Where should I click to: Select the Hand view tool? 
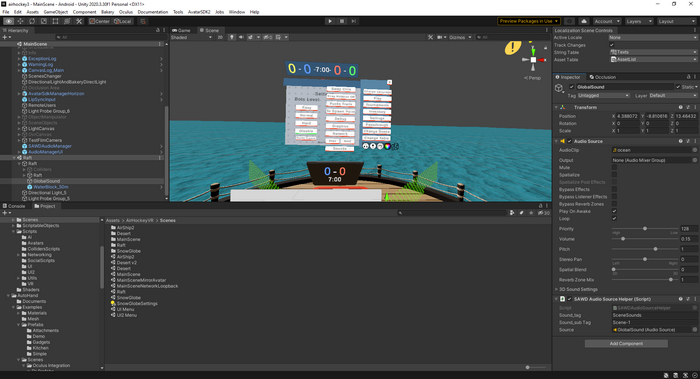click(x=8, y=21)
